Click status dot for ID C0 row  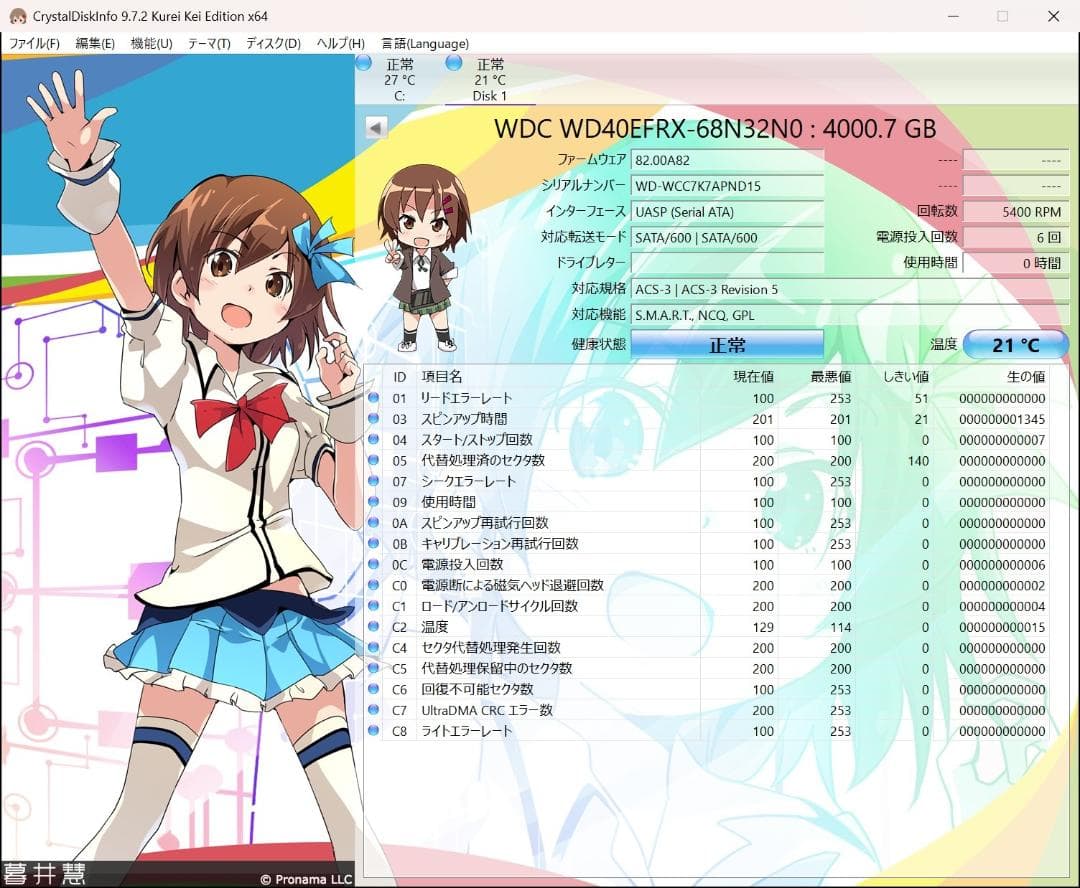[x=373, y=585]
